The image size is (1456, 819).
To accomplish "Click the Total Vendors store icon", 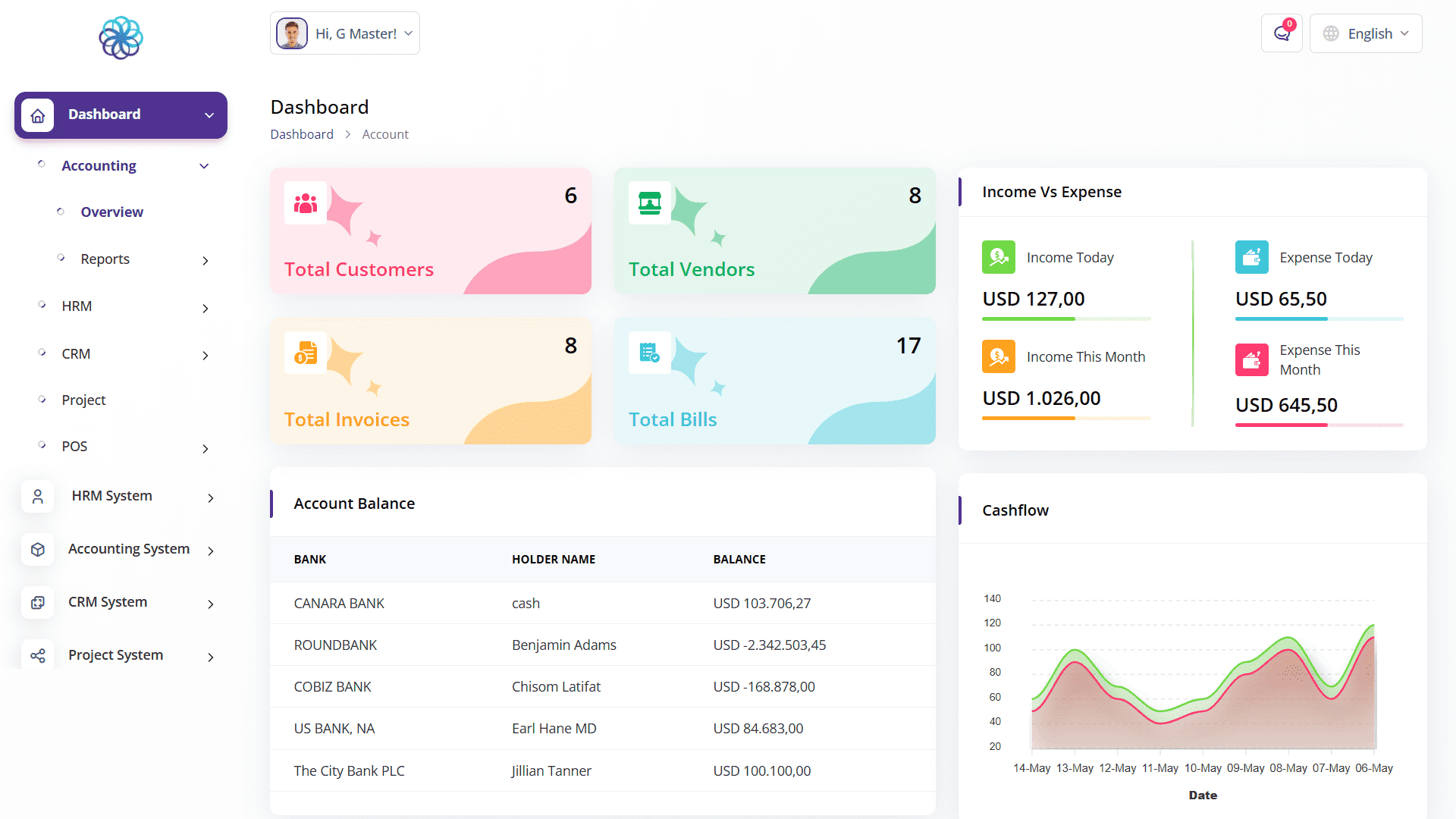I will tap(650, 203).
